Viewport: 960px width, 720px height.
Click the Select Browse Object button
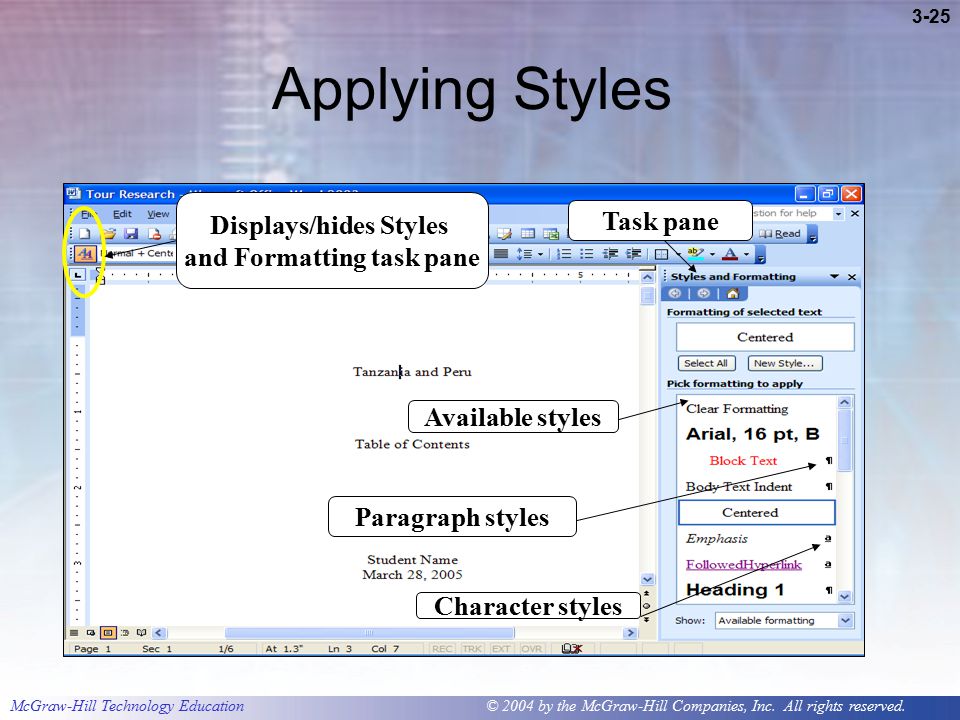[x=647, y=606]
